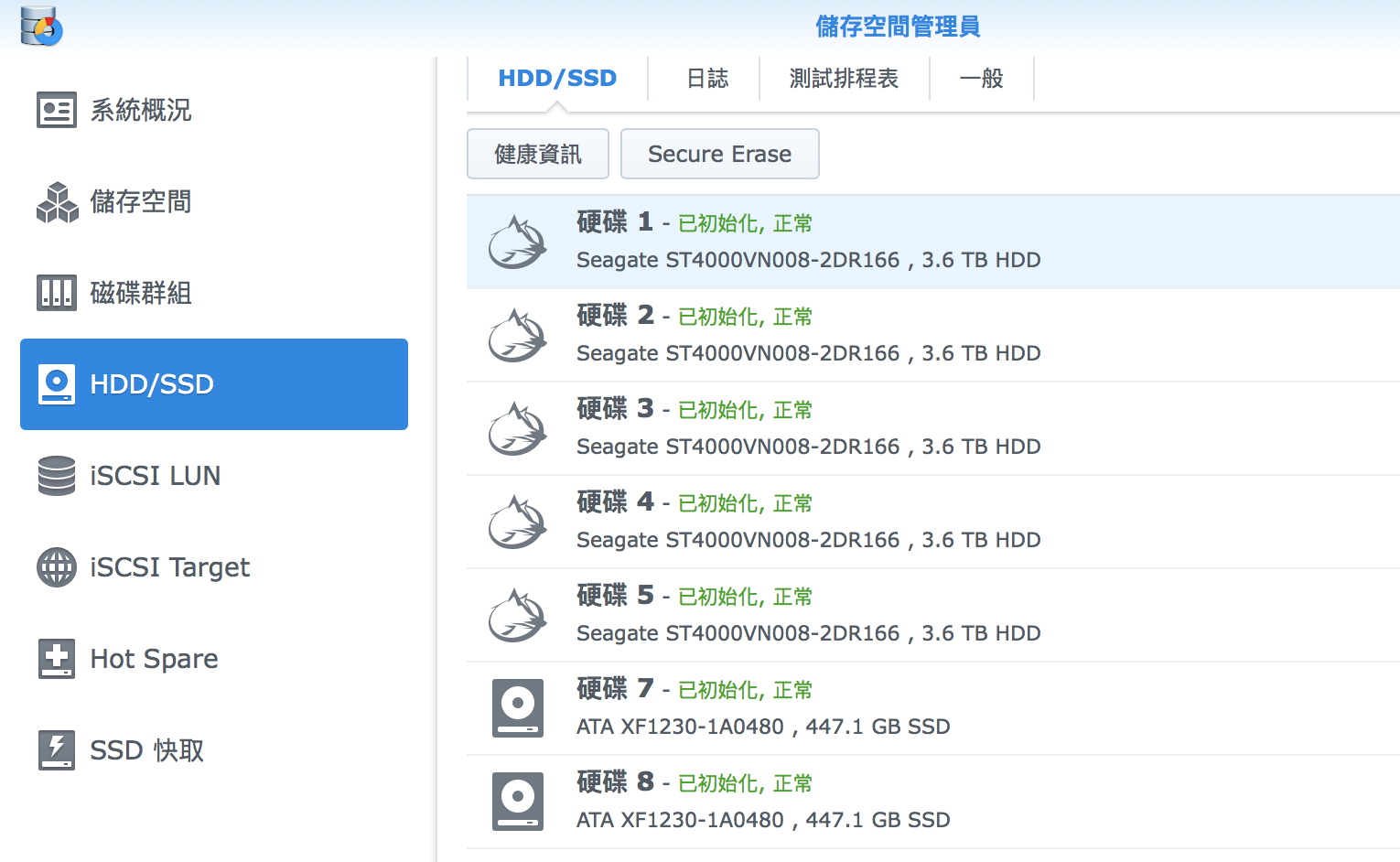Open the SSD 快取 cache icon
Image resolution: width=1400 pixels, height=862 pixels.
point(57,750)
